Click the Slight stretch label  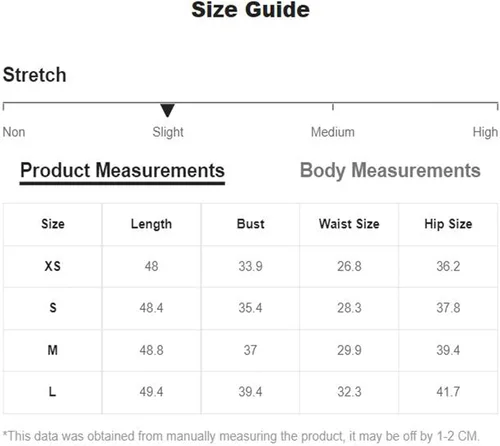pyautogui.click(x=168, y=132)
